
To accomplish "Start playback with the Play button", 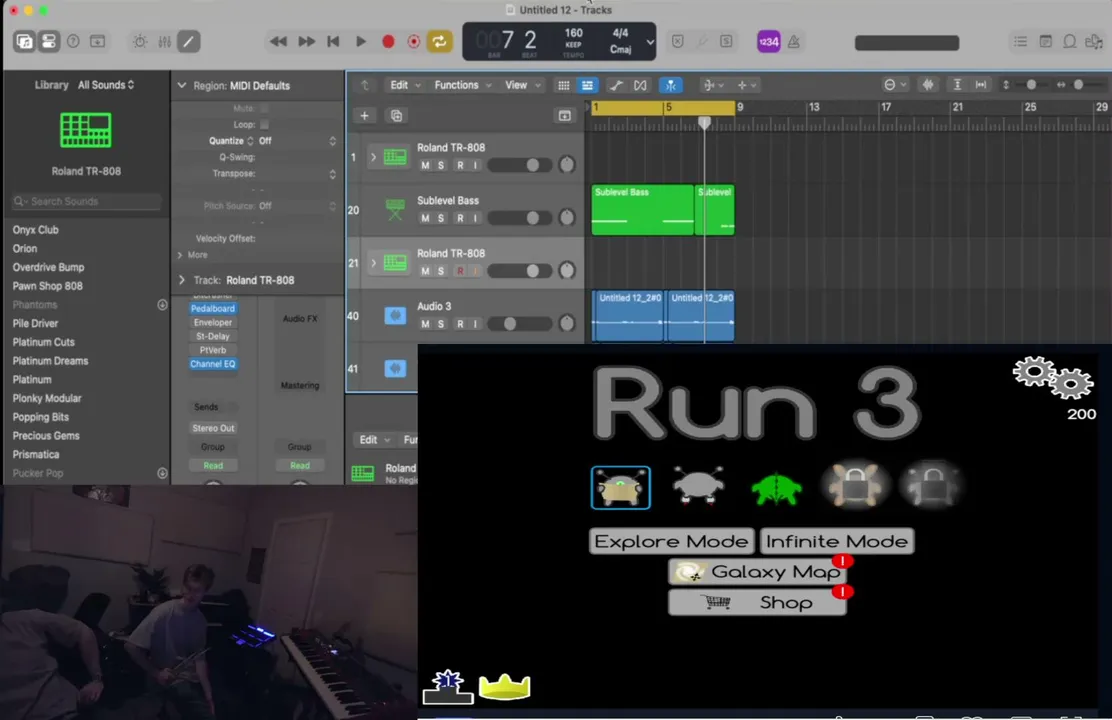I will 360,42.
